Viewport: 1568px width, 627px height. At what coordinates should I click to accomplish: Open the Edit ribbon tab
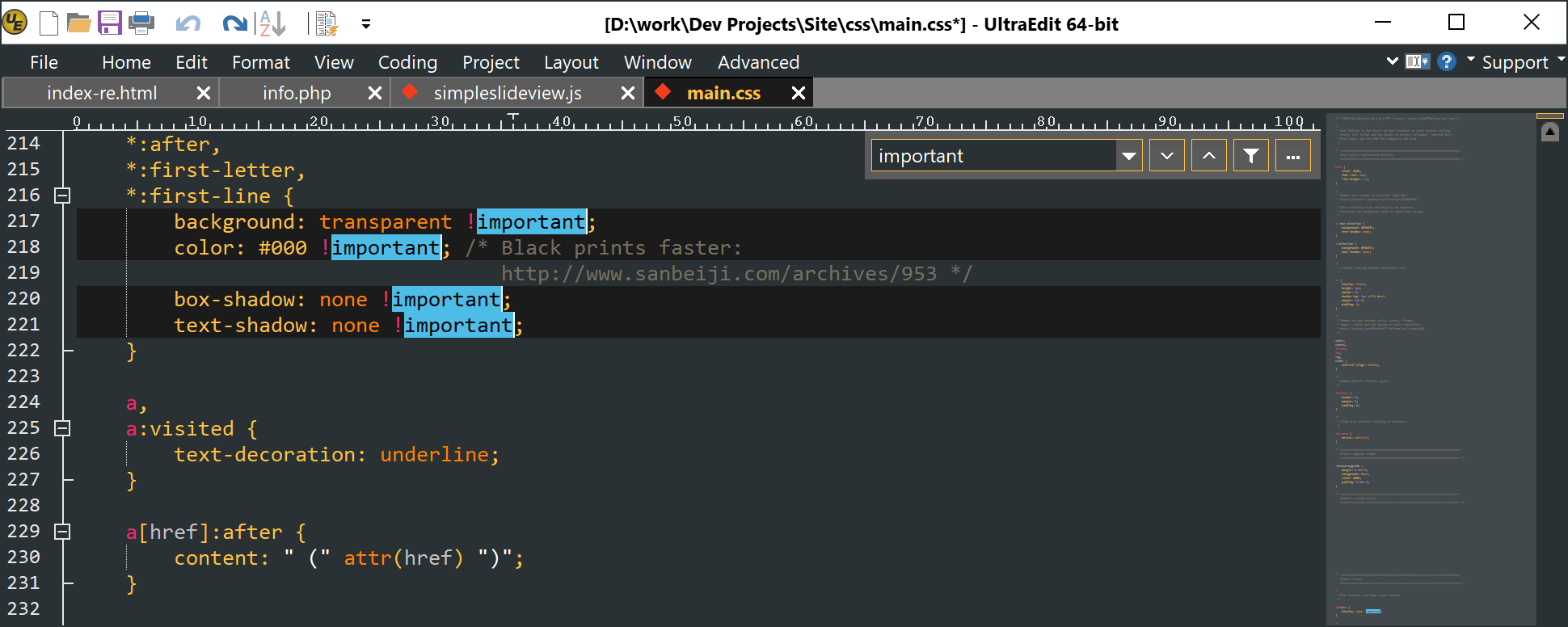(x=192, y=62)
